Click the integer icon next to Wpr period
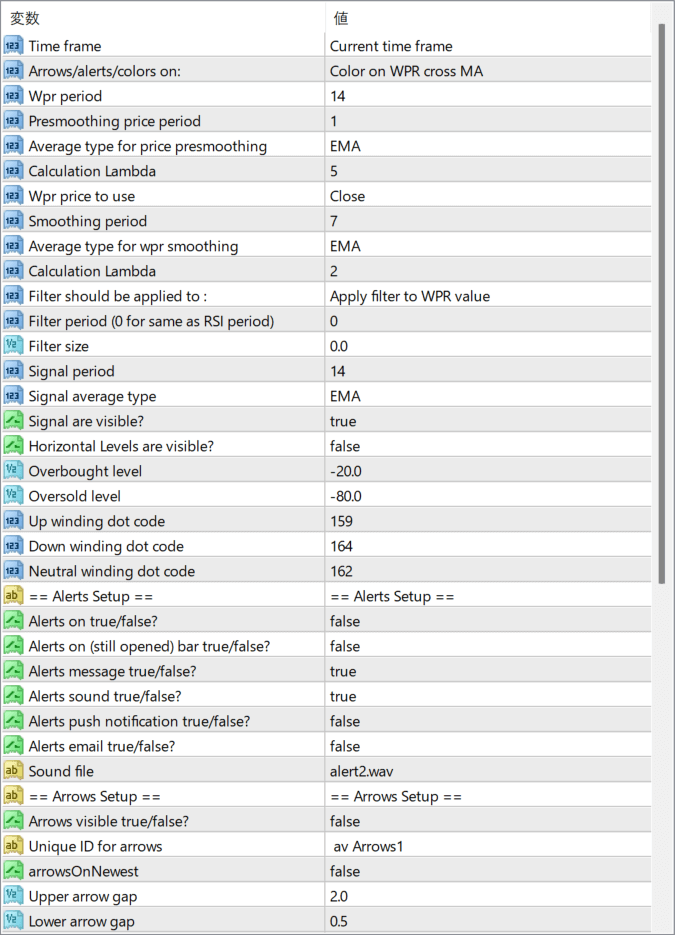Screen dimensions: 675x935 [13, 96]
